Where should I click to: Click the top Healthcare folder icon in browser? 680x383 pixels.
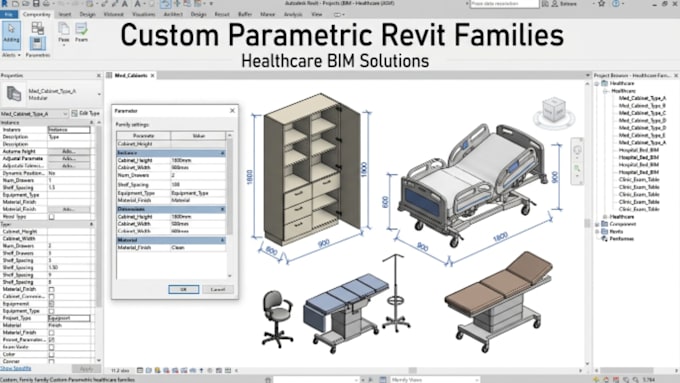tap(605, 83)
